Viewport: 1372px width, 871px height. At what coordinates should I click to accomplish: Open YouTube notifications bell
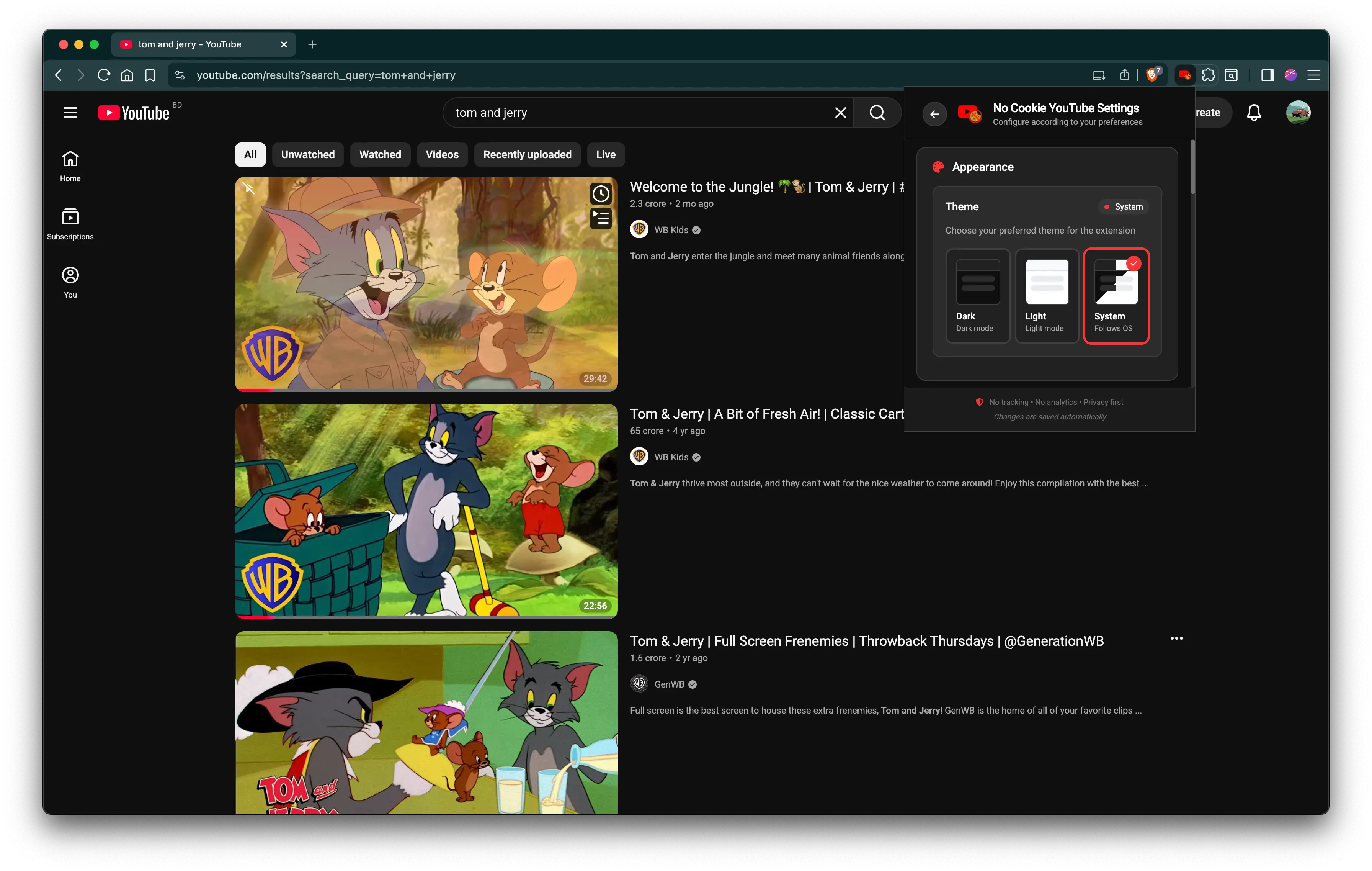pos(1253,112)
